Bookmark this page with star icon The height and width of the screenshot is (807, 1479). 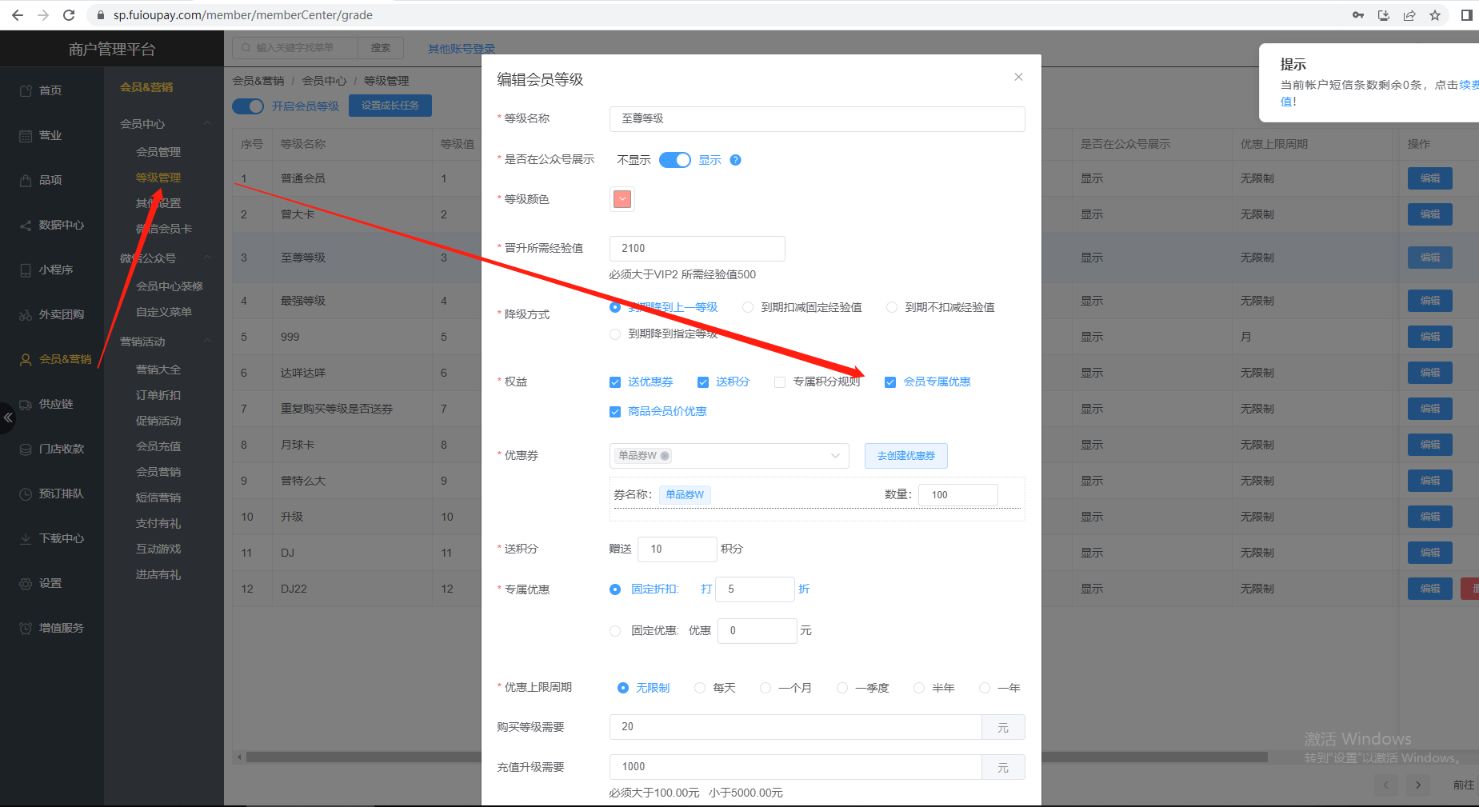[1435, 15]
